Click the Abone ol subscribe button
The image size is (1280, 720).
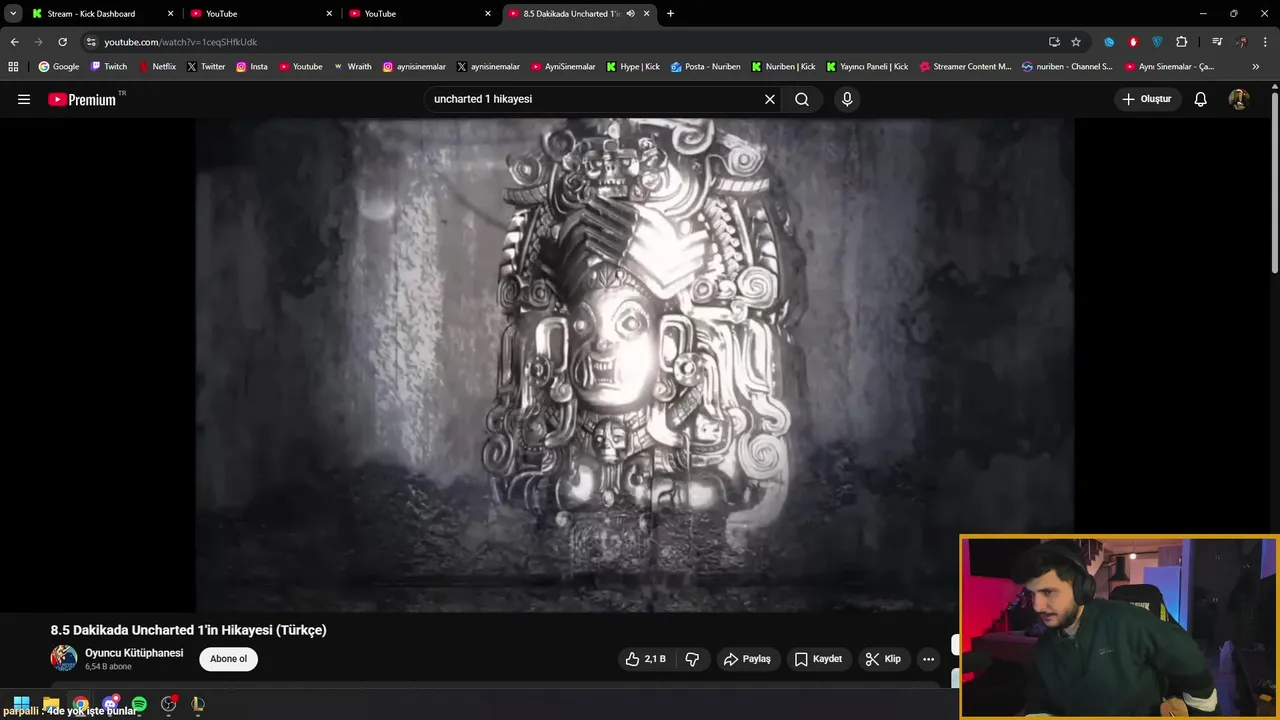tap(228, 659)
